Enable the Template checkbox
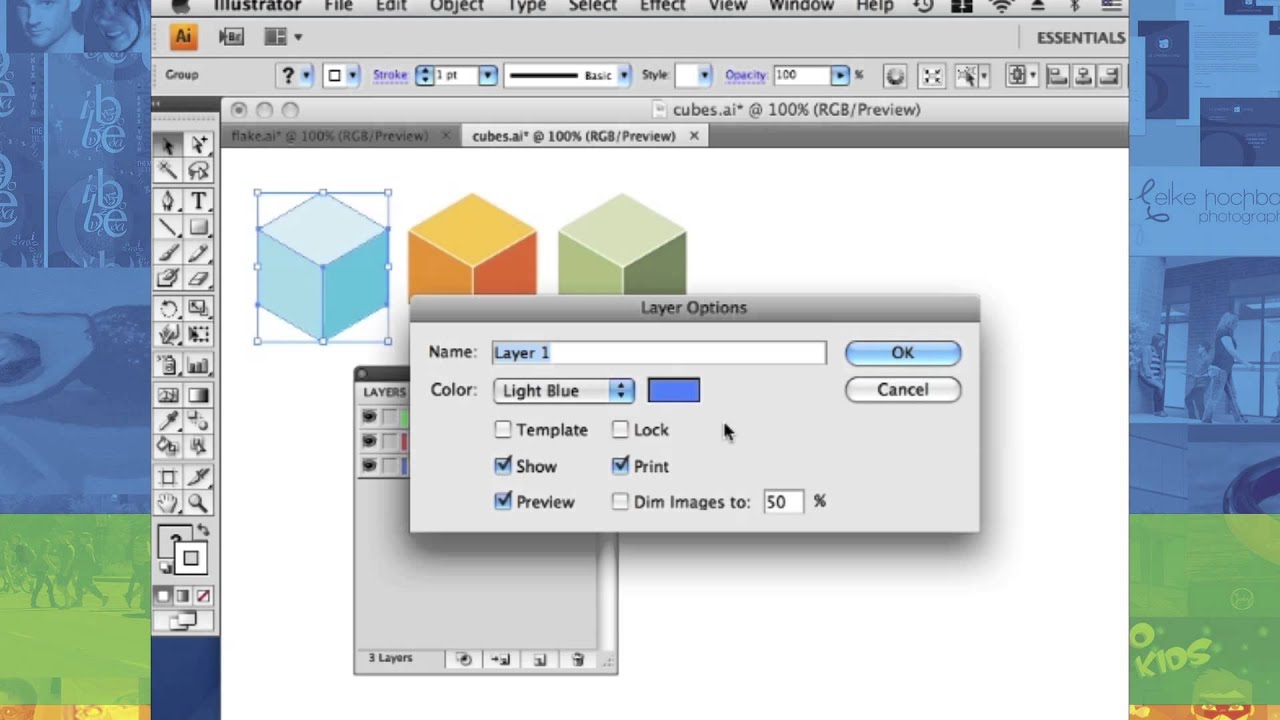 click(x=503, y=430)
